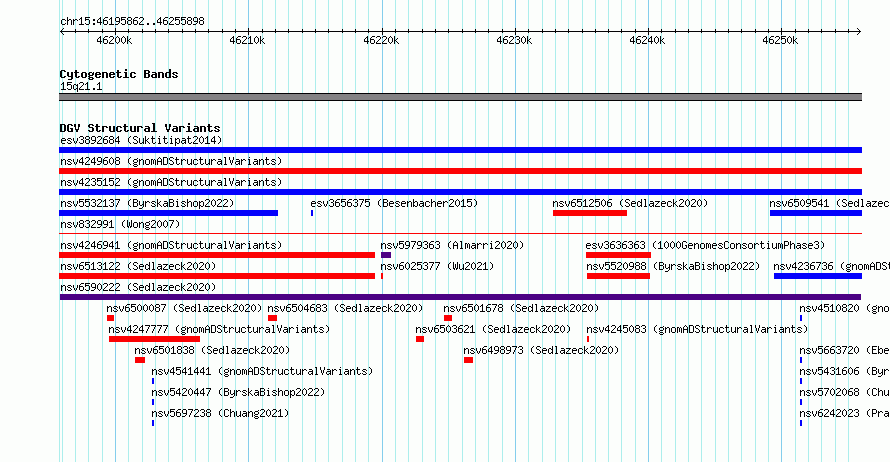Viewport: 890px width, 462px height.
Task: Open variant nsv6025377 (Wu2021)
Action: tap(437, 266)
